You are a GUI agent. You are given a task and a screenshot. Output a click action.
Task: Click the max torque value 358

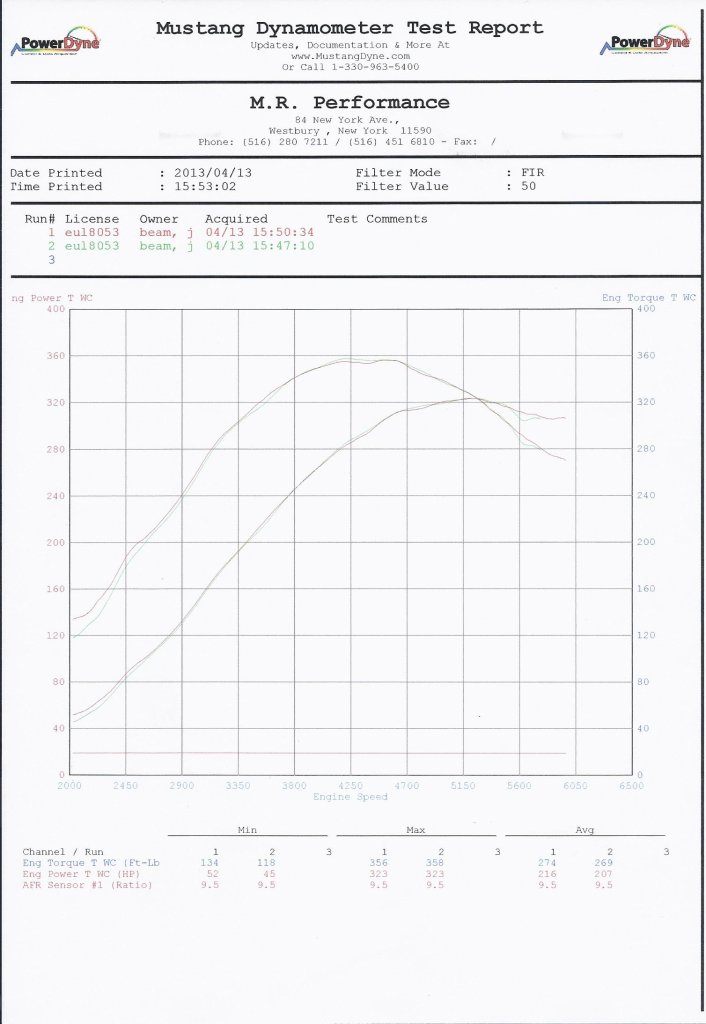coord(434,863)
